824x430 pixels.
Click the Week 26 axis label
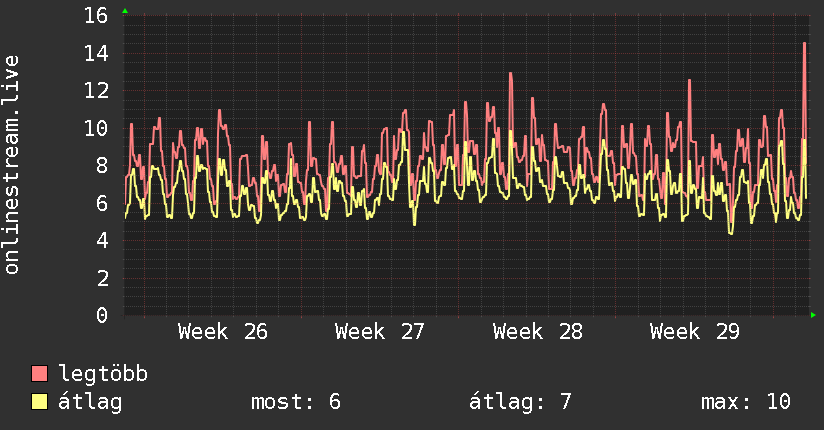click(223, 332)
